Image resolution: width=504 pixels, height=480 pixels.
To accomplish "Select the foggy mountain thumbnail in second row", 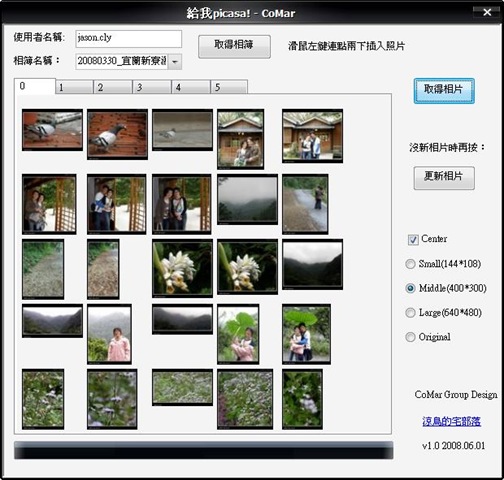I will pyautogui.click(x=247, y=199).
